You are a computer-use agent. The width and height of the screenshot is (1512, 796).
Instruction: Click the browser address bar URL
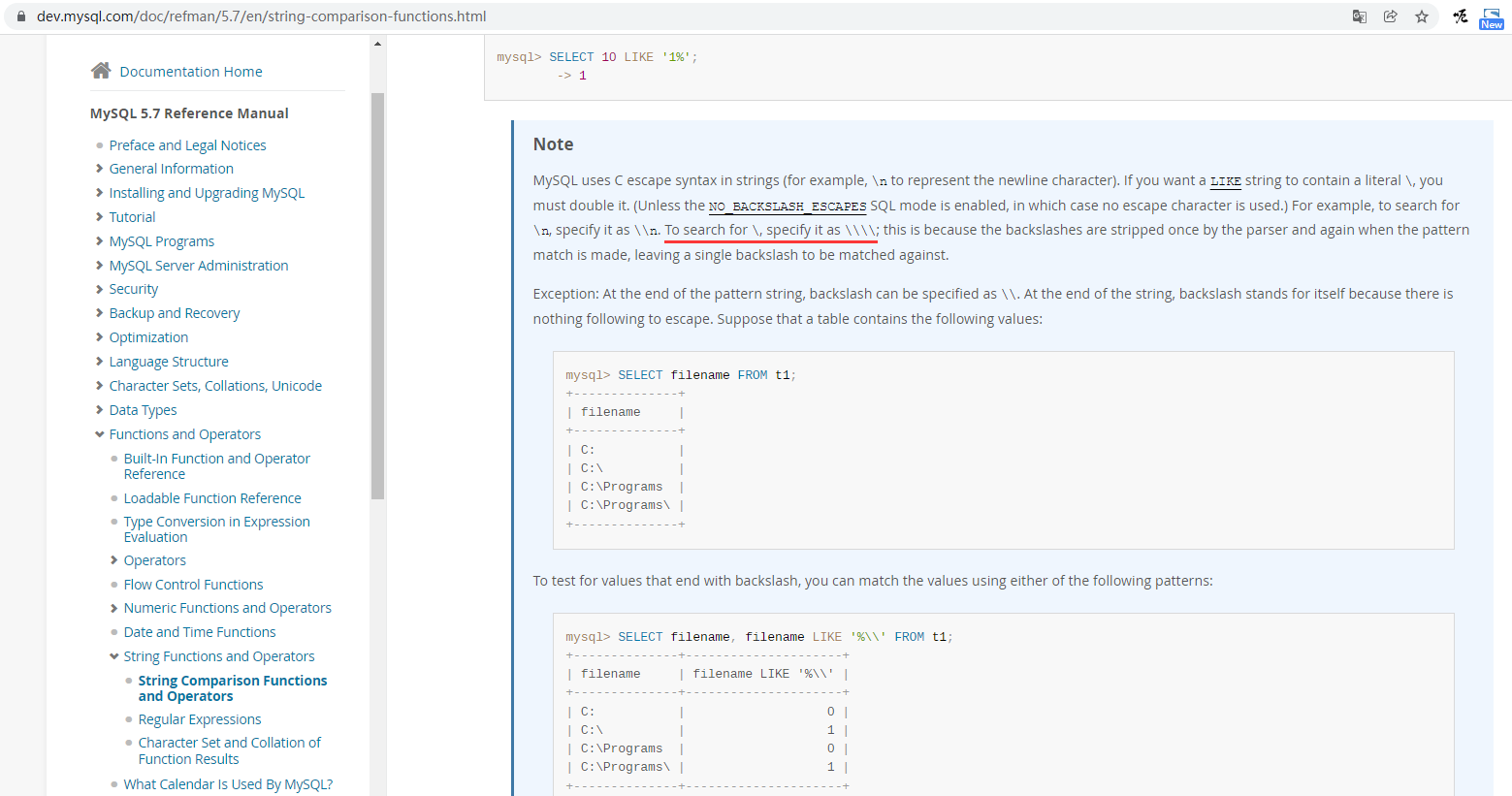[x=262, y=16]
